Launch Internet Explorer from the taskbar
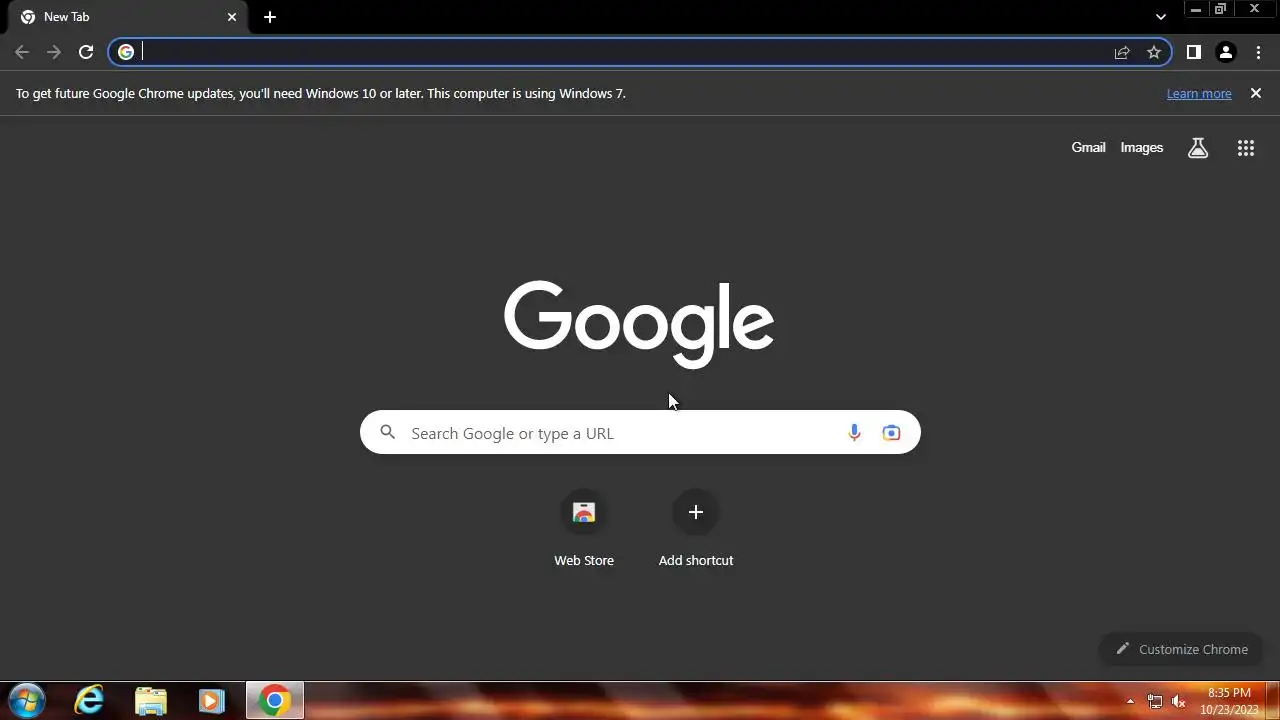Viewport: 1280px width, 720px height. [x=90, y=700]
